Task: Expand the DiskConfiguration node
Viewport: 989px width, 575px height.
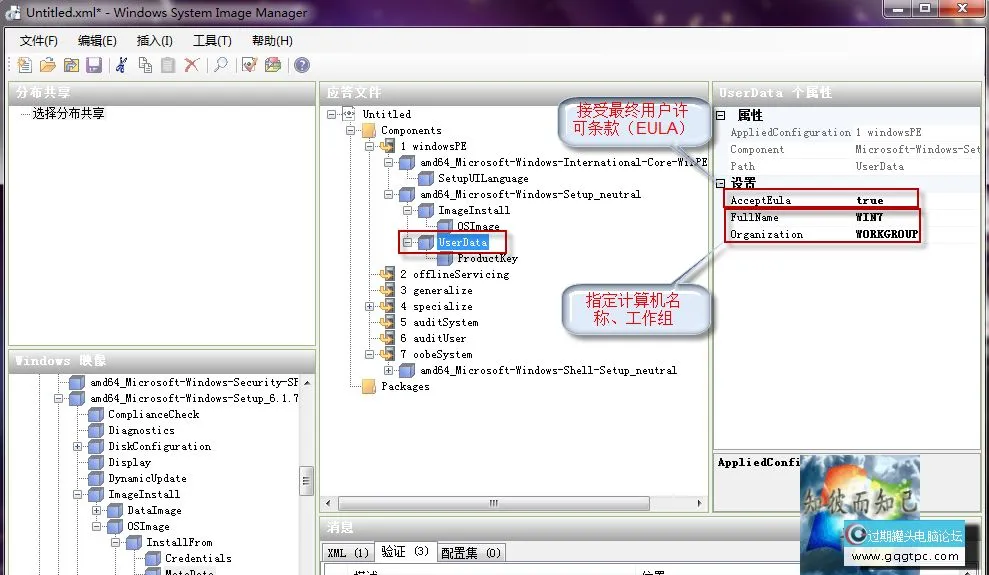Action: click(x=77, y=446)
